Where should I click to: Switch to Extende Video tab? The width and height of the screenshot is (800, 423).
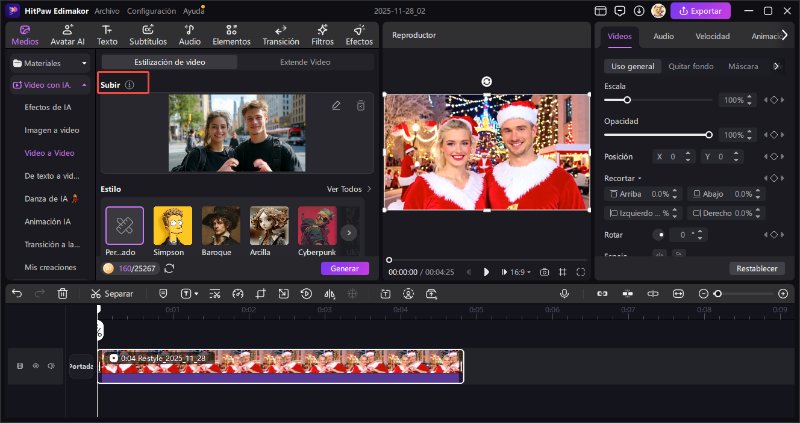point(305,62)
